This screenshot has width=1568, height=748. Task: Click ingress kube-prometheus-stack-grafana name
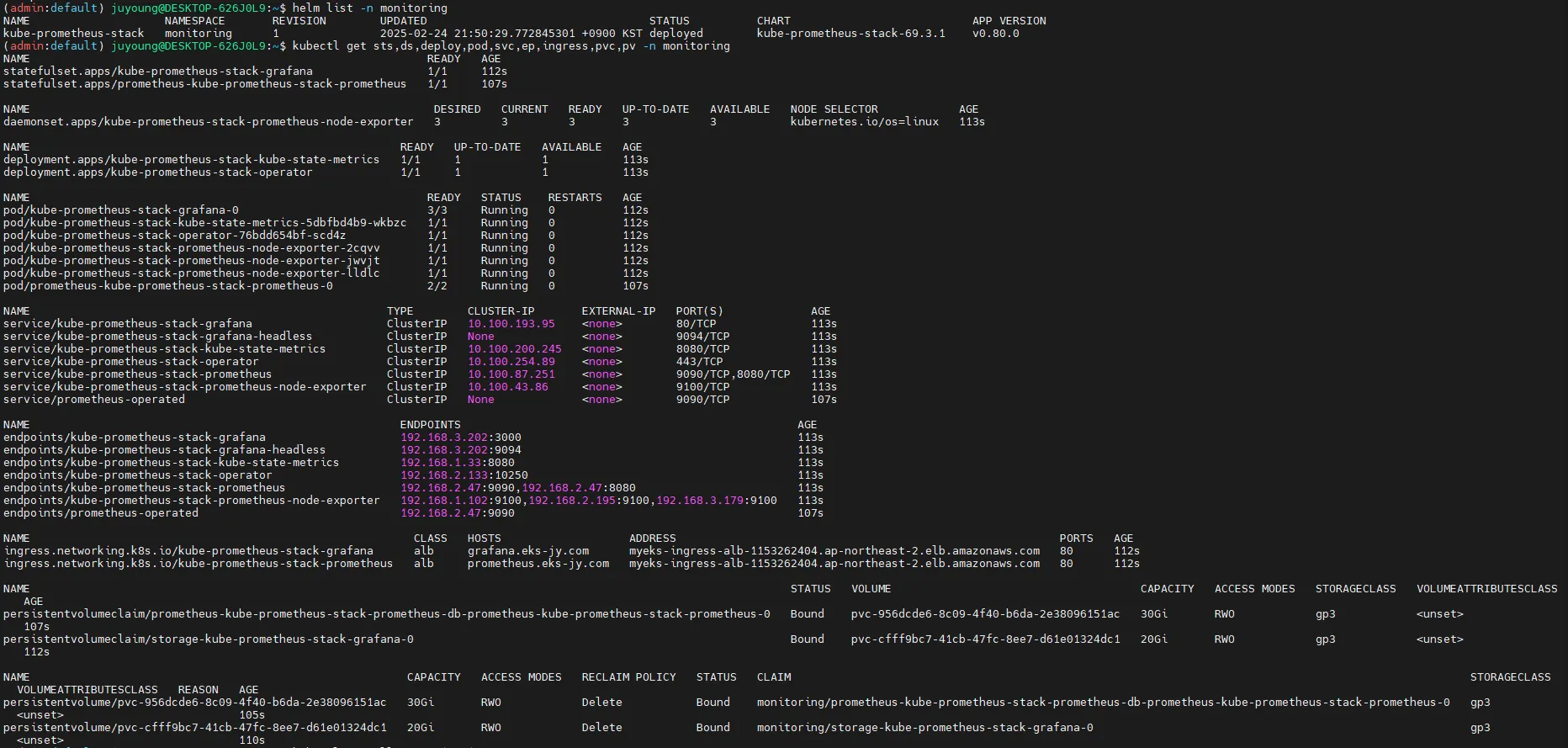[188, 551]
